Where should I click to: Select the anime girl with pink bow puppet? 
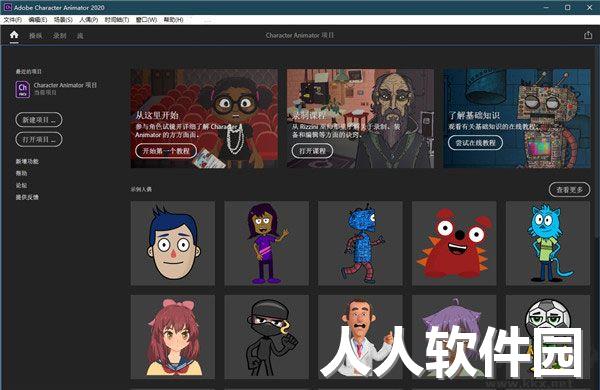click(x=173, y=337)
